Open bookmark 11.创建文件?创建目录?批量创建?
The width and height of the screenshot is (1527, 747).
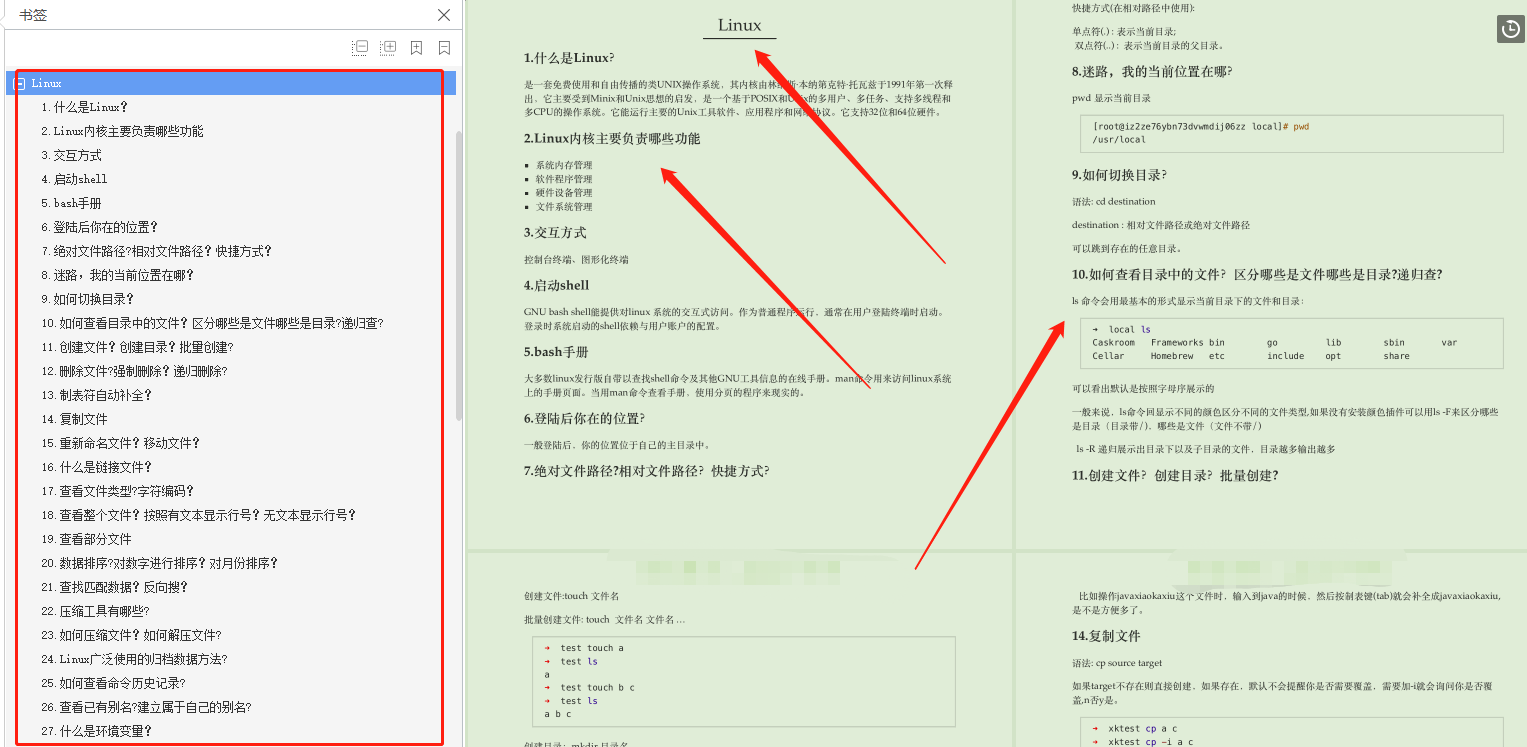(137, 347)
